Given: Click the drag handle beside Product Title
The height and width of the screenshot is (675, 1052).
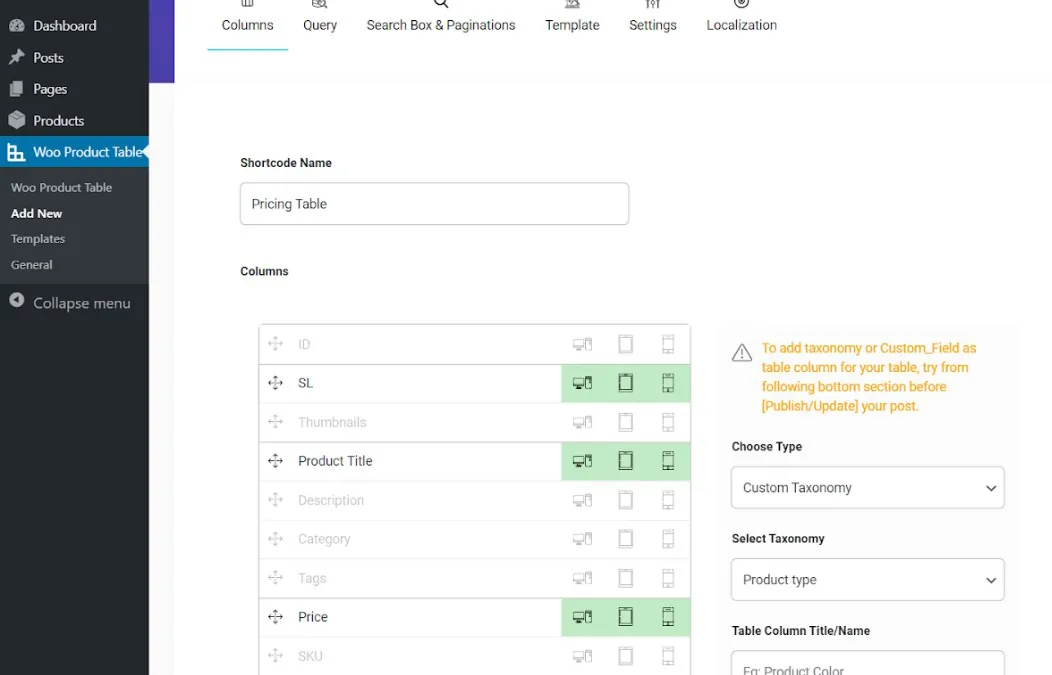Looking at the screenshot, I should point(274,461).
